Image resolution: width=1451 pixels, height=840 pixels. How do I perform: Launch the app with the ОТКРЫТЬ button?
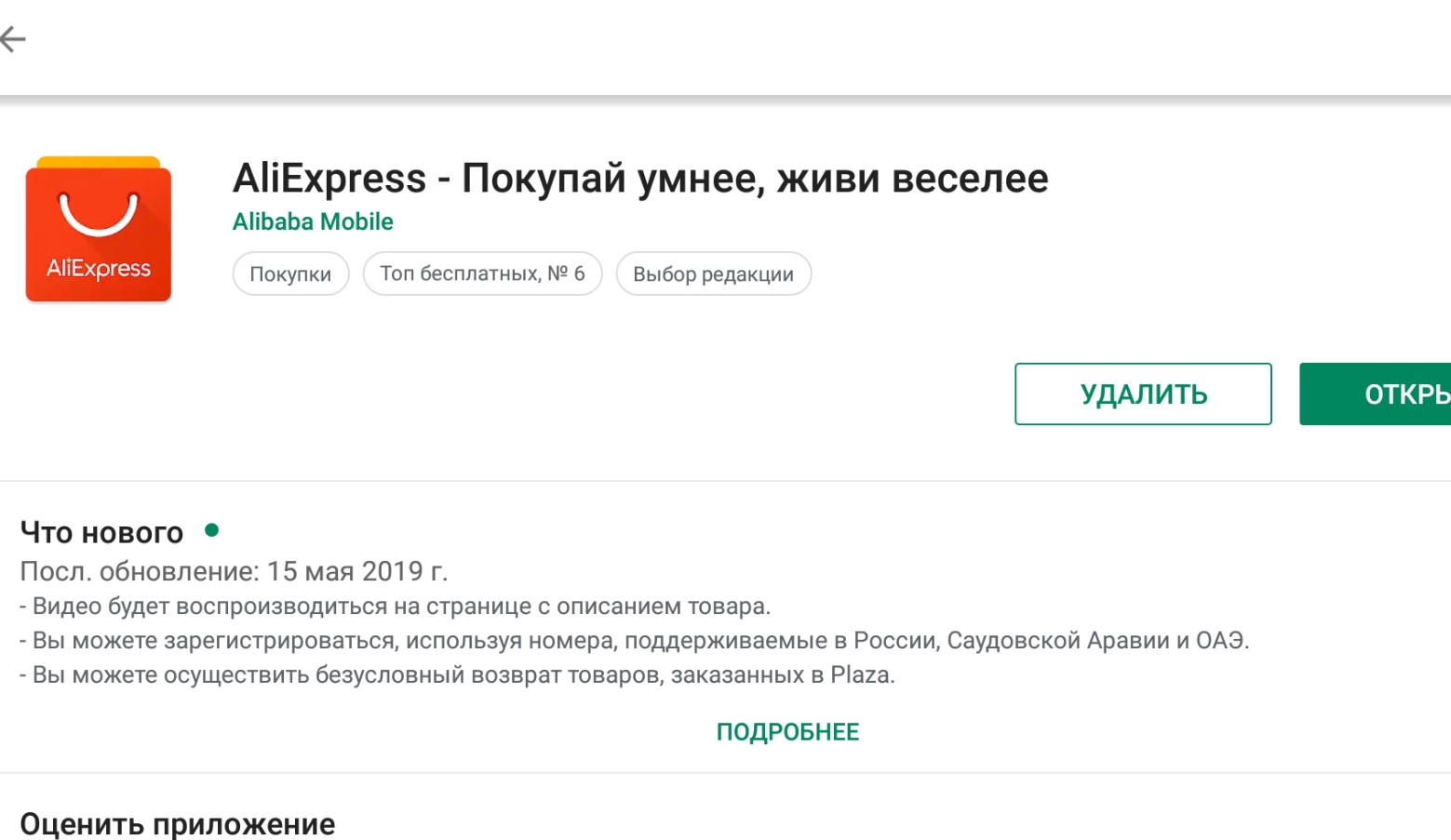click(1376, 394)
